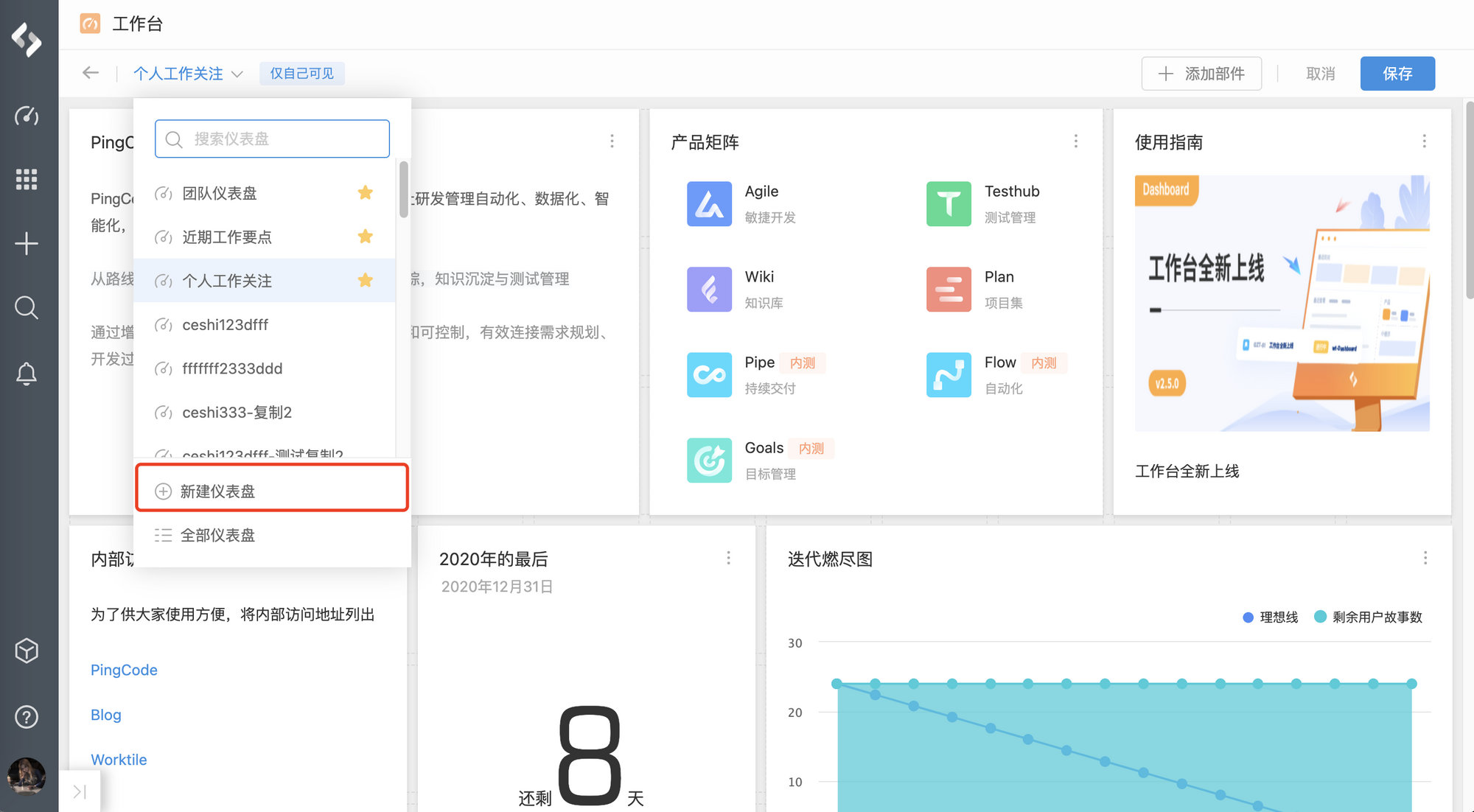Open the PingCode logo home icon
The height and width of the screenshot is (812, 1474).
27,39
